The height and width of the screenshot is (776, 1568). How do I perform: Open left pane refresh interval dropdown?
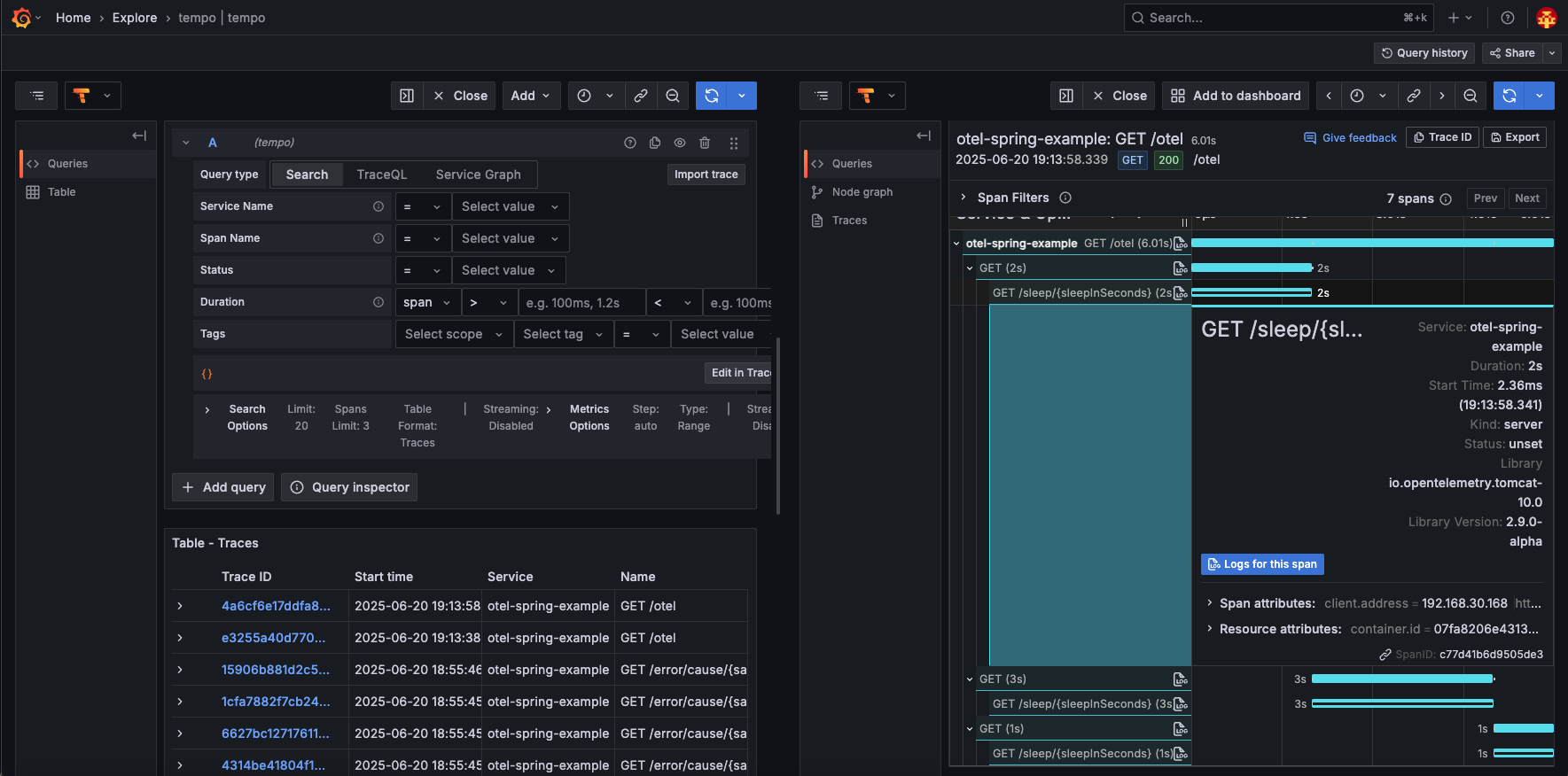click(x=742, y=96)
